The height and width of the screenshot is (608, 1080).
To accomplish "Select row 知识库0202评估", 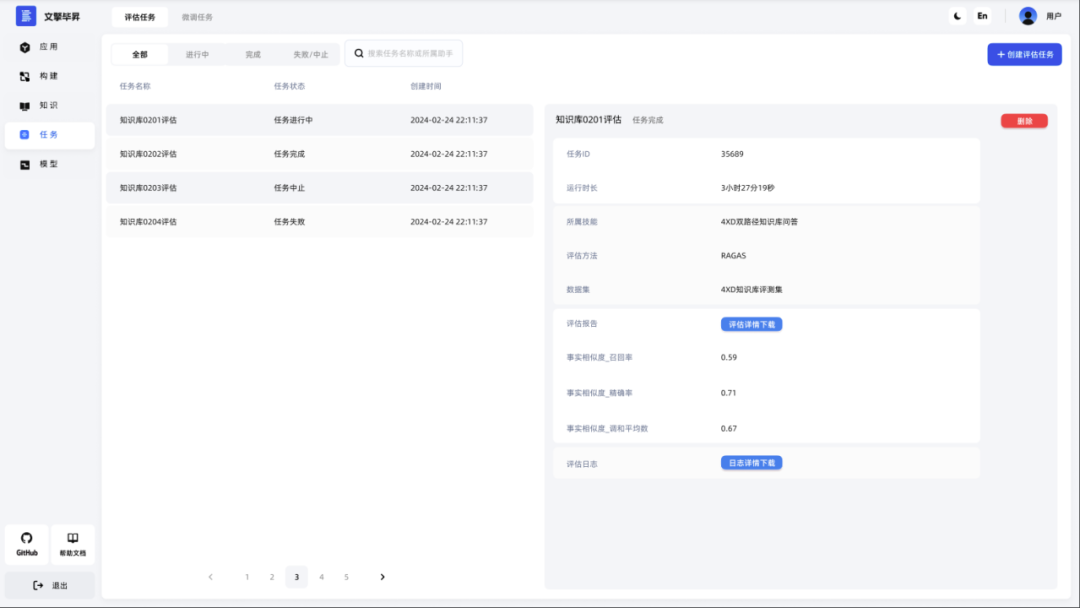I will click(x=320, y=154).
